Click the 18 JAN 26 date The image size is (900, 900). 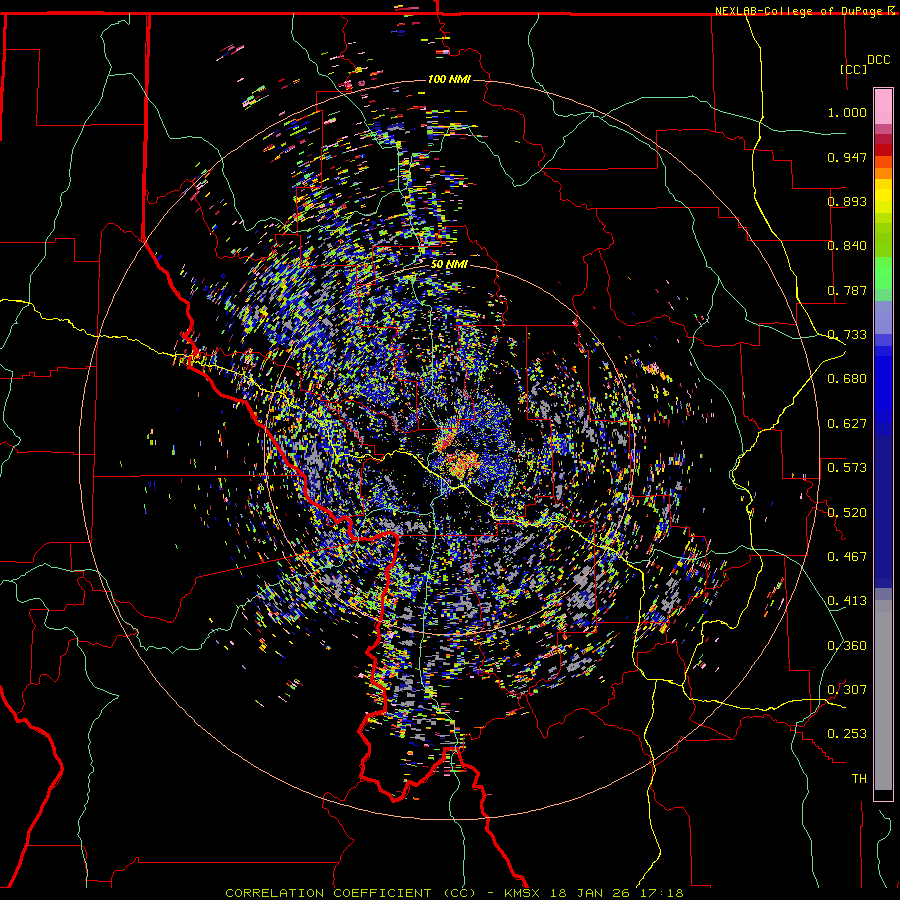589,893
